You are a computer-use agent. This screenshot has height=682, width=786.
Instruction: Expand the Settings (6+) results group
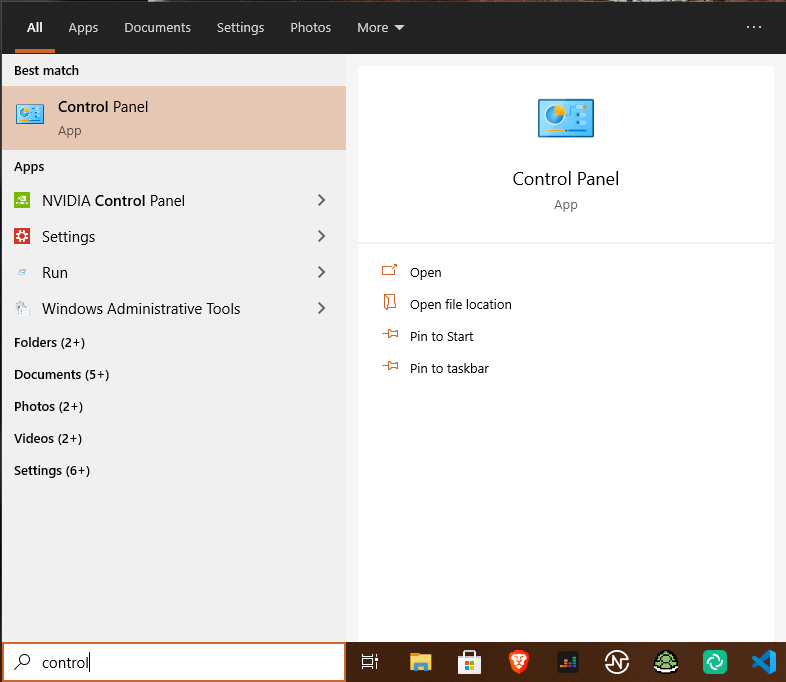pos(52,471)
